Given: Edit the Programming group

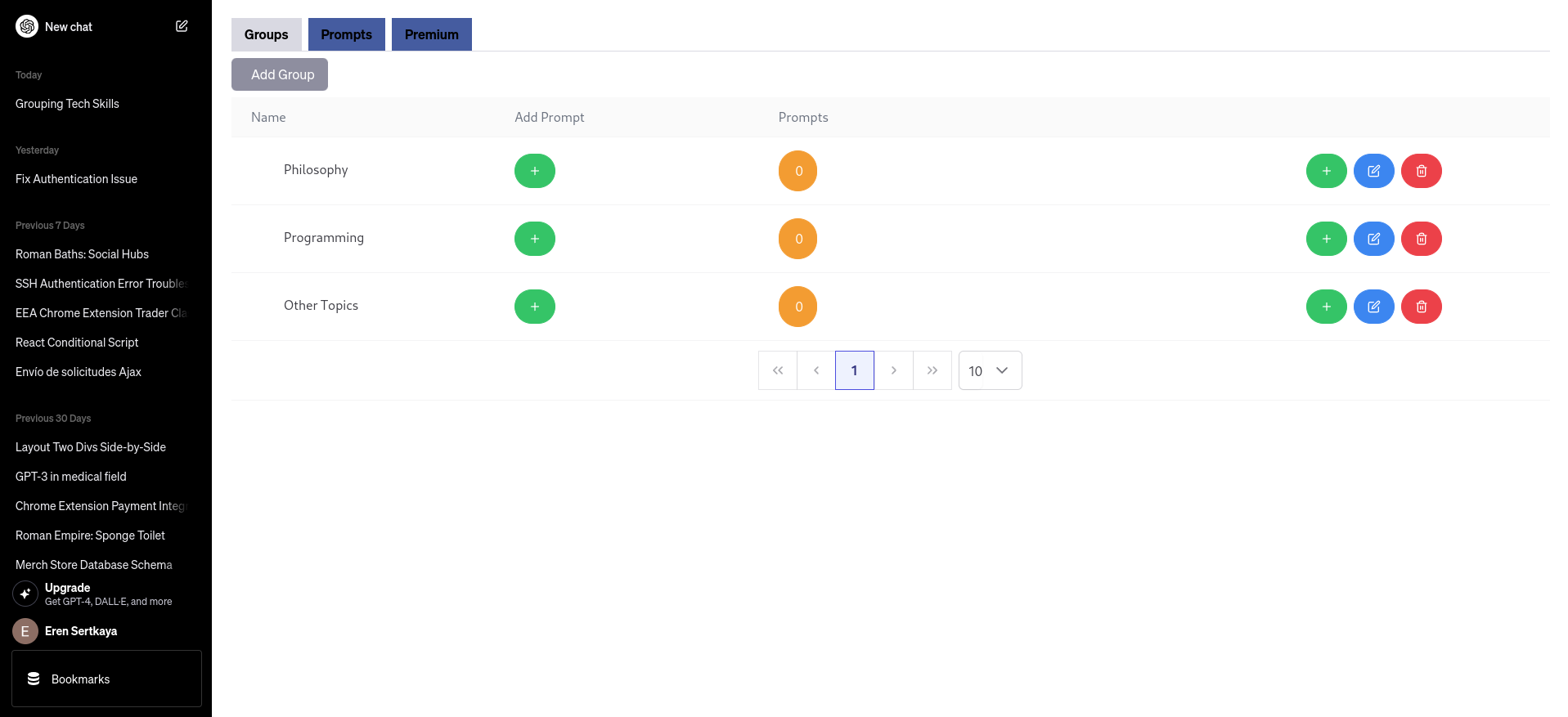Looking at the screenshot, I should point(1373,239).
